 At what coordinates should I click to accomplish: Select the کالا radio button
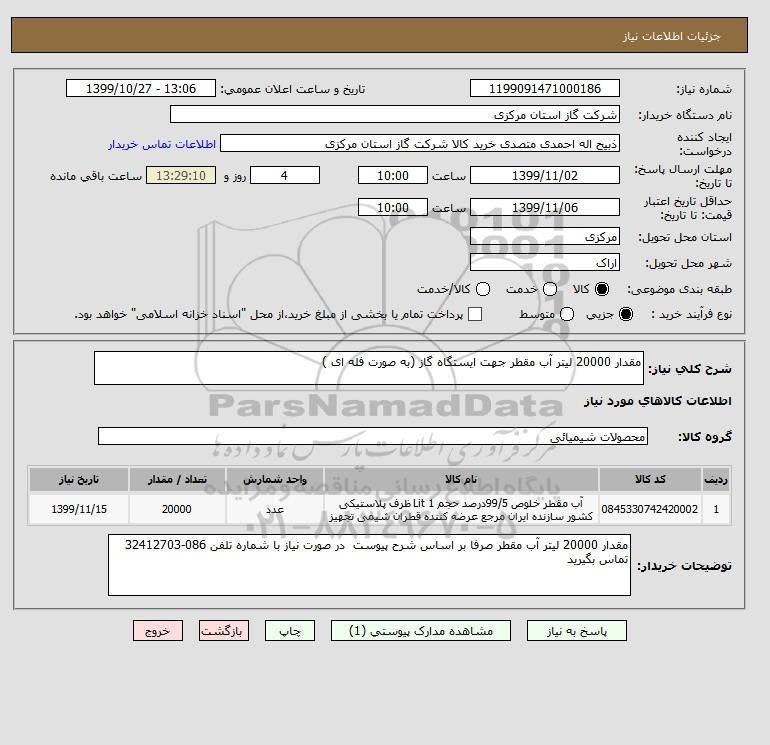pyautogui.click(x=602, y=289)
